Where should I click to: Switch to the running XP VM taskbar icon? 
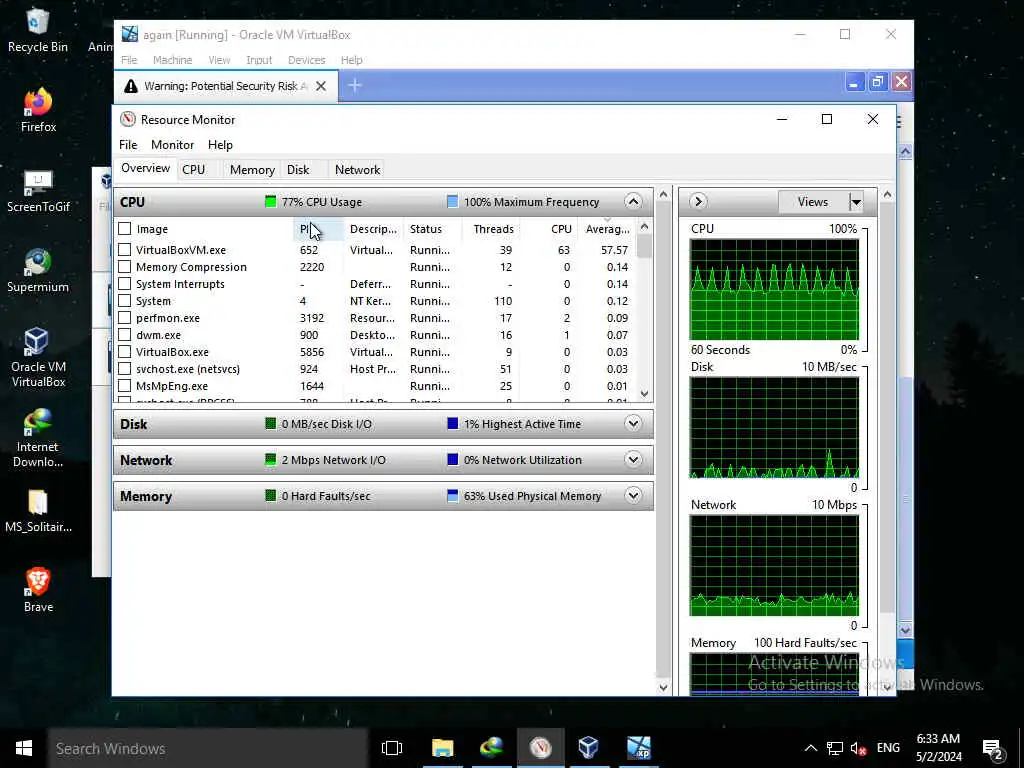tap(638, 748)
